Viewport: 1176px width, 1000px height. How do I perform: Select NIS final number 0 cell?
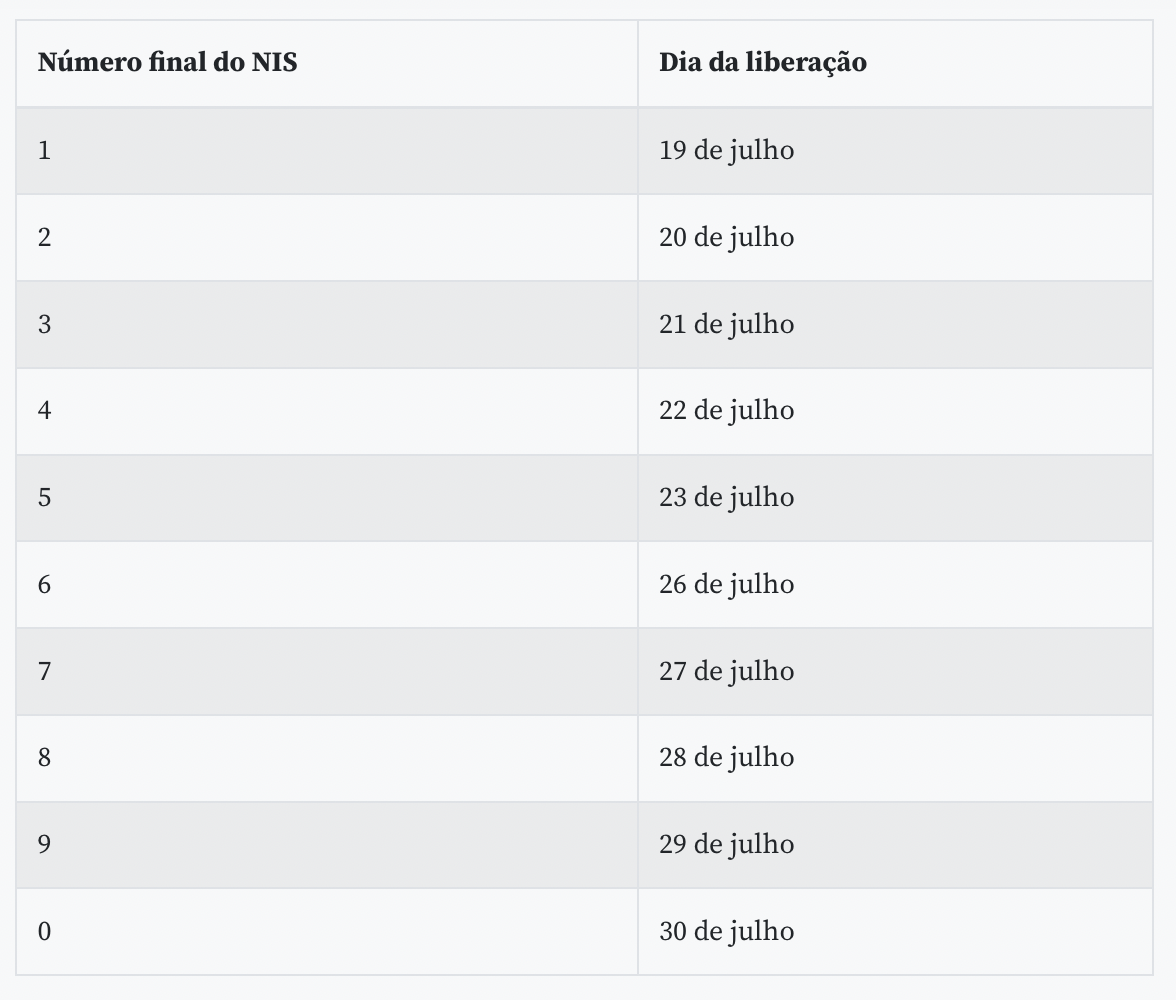tap(44, 932)
